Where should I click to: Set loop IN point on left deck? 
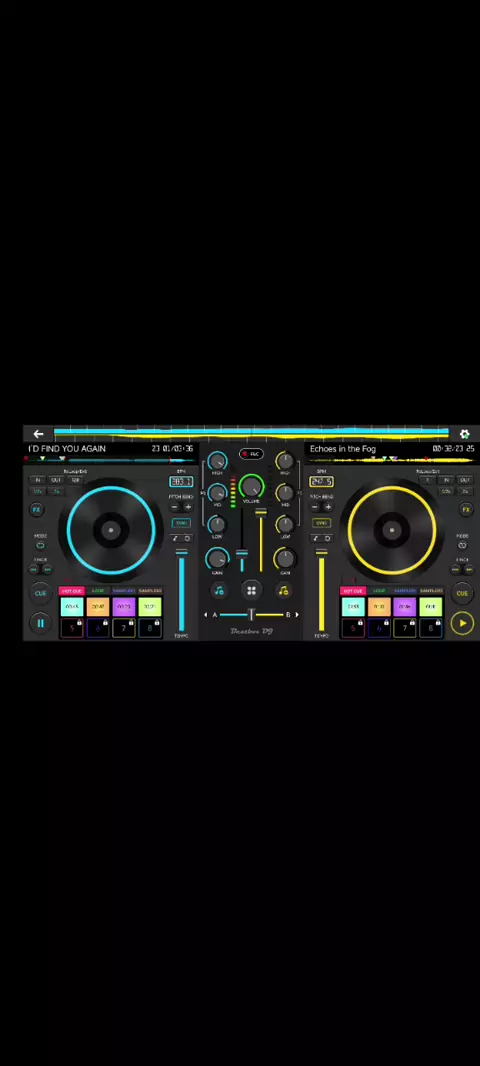38,480
